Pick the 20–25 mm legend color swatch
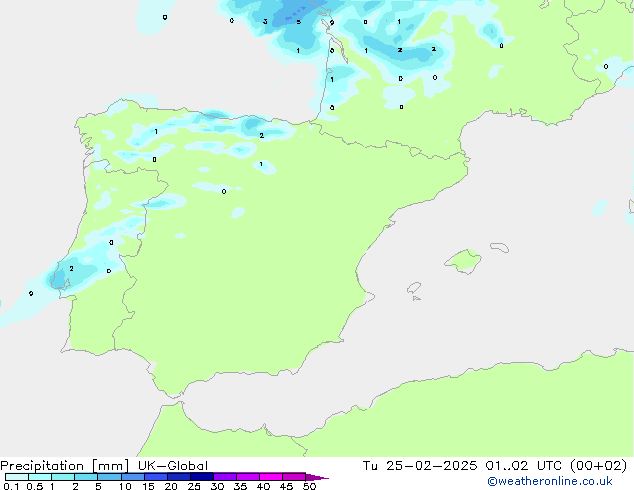 [179, 477]
